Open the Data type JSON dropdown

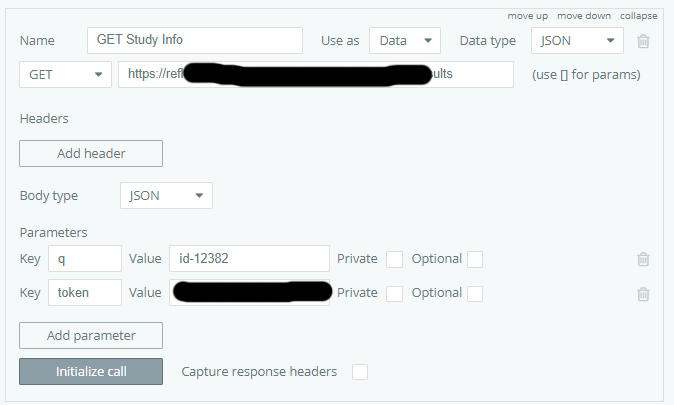click(577, 41)
